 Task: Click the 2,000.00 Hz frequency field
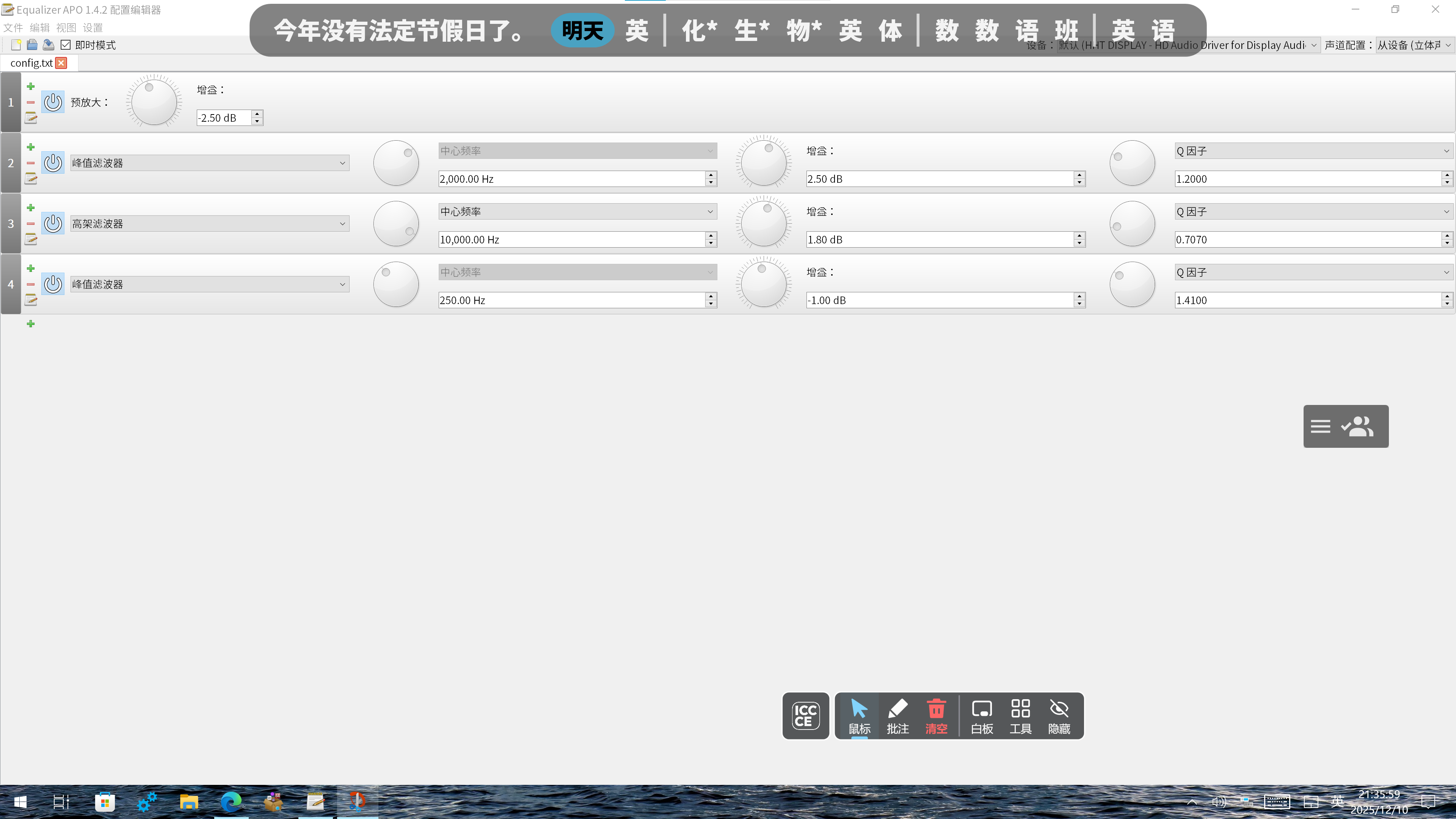(571, 179)
